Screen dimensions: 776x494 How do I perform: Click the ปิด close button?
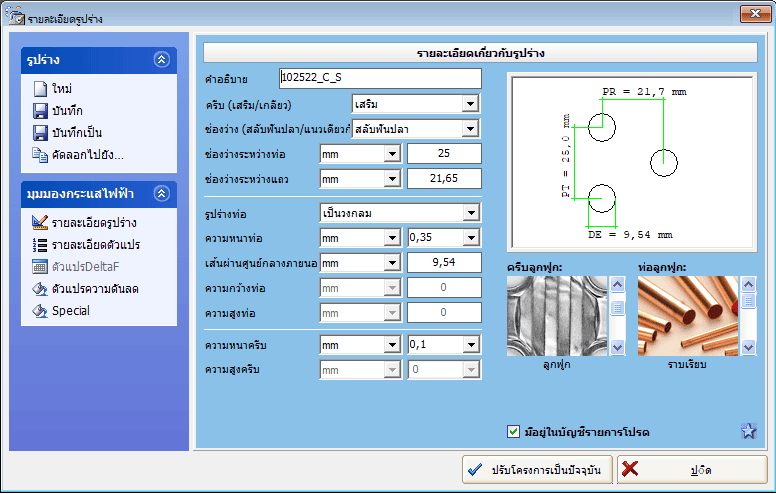(x=678, y=469)
